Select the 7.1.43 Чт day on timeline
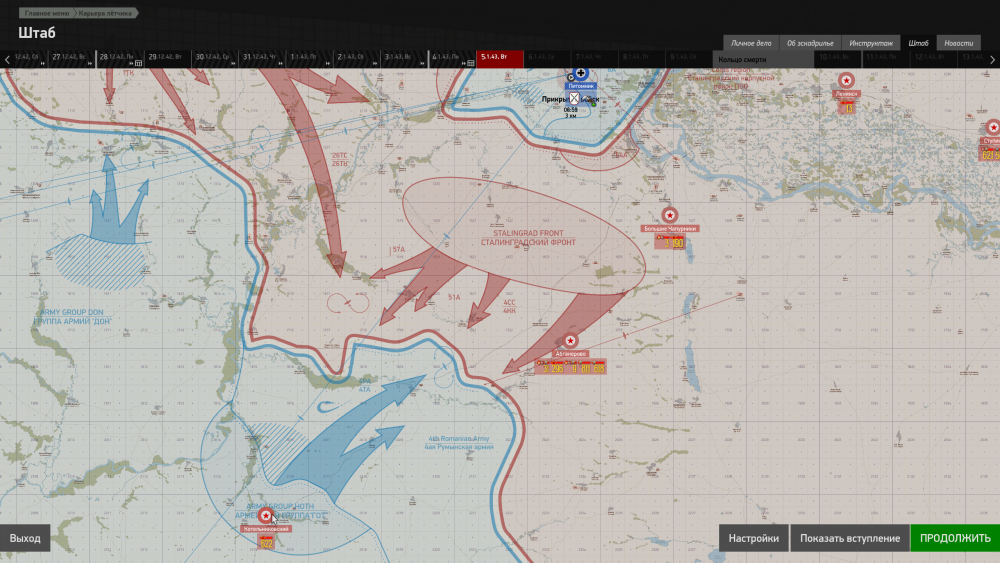The width and height of the screenshot is (1000, 563). coord(594,59)
